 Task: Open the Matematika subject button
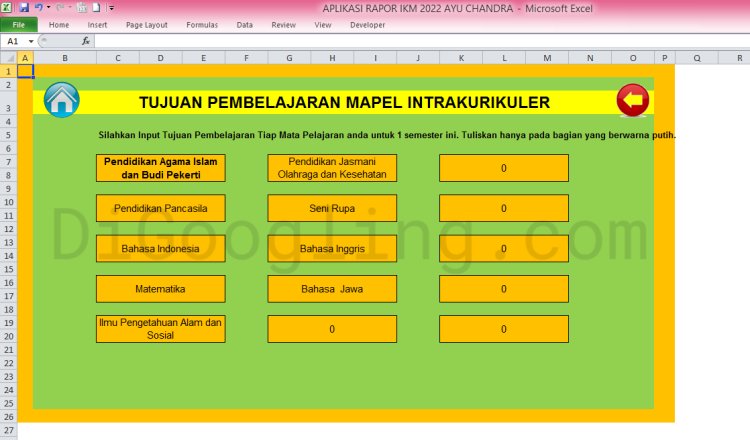pos(161,289)
